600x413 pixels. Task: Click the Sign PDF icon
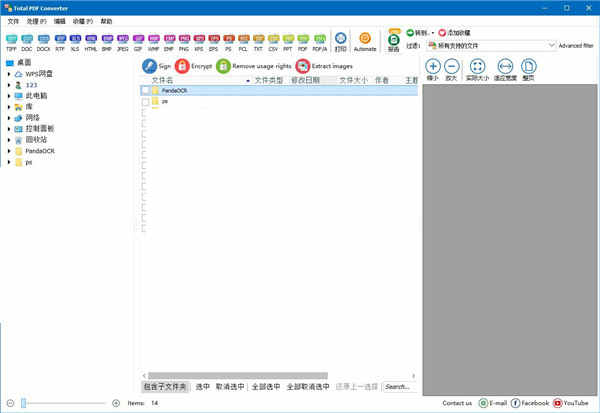coord(149,66)
